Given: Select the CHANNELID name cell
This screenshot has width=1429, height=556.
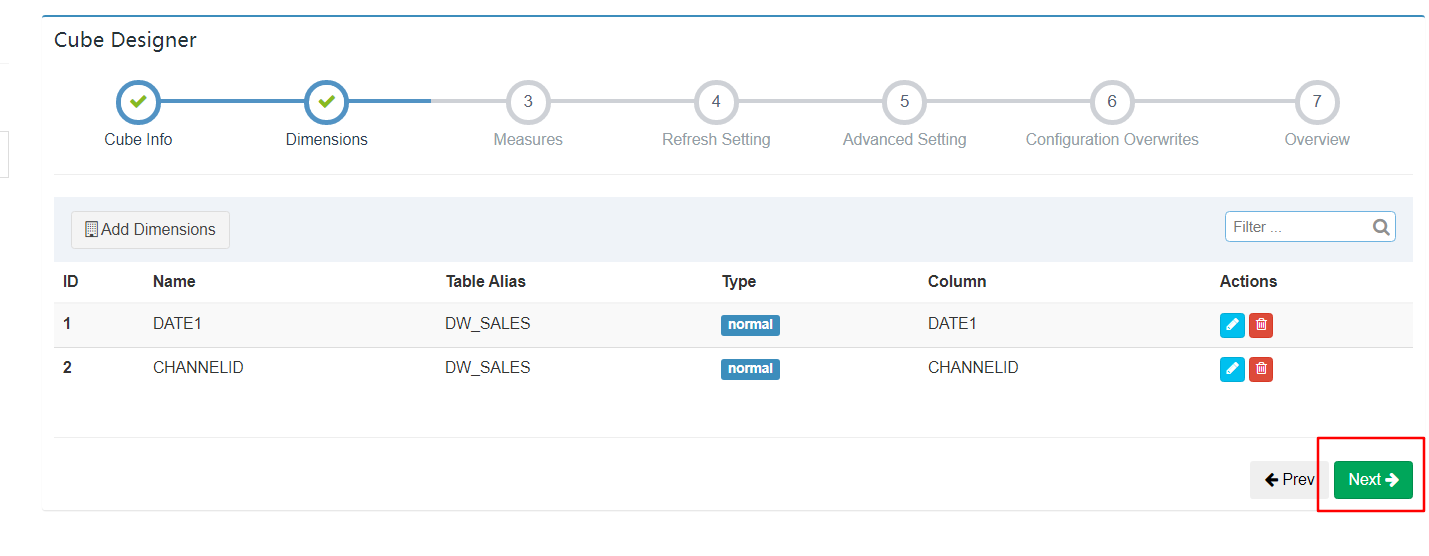Looking at the screenshot, I should [x=198, y=368].
